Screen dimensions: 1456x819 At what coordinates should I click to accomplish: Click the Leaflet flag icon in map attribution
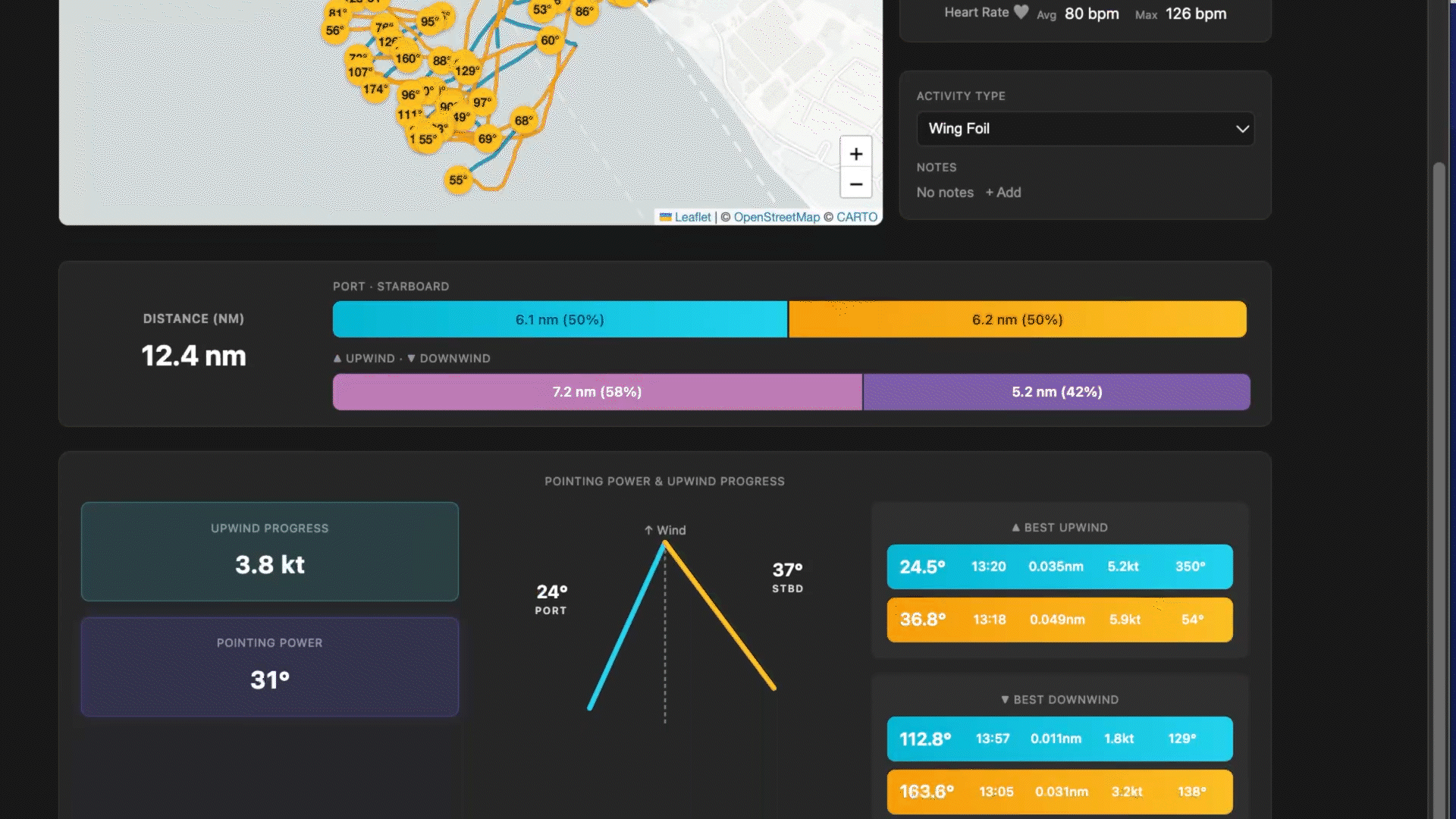664,217
